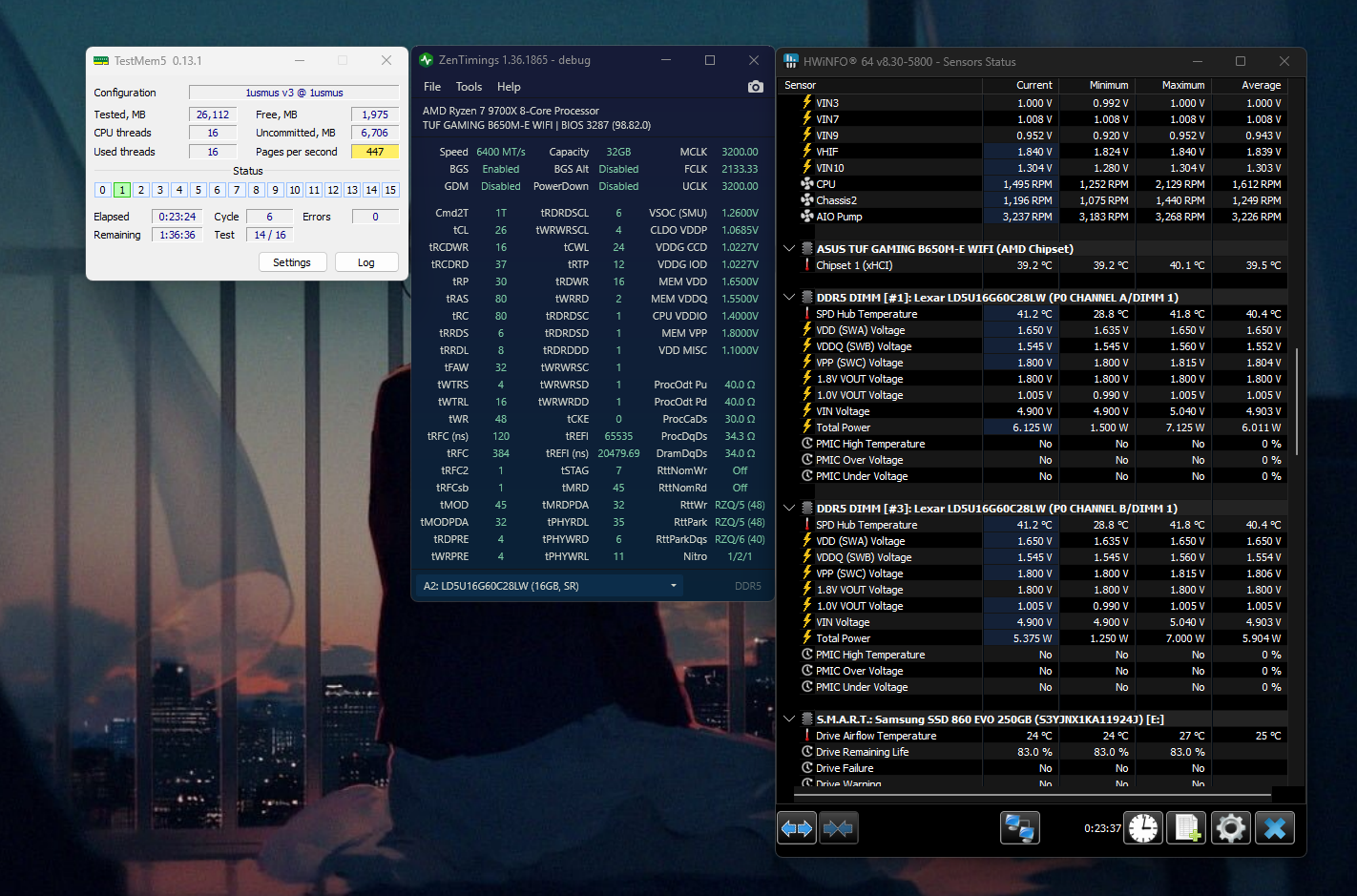1357x896 pixels.
Task: Click the lightning icon beside VIN9
Action: tap(806, 135)
